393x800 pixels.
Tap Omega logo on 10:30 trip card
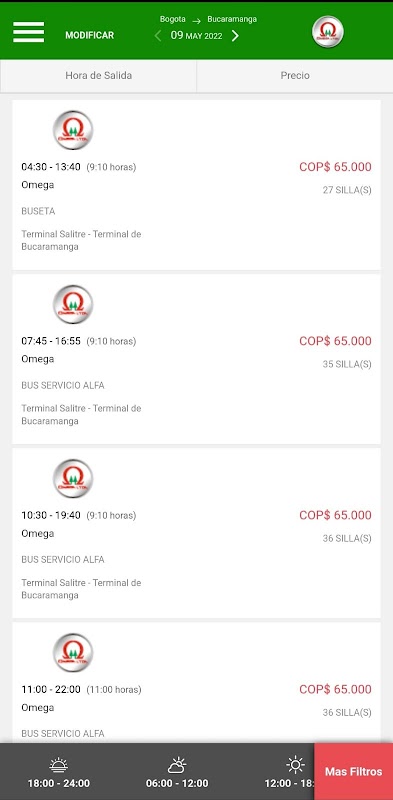[73, 479]
